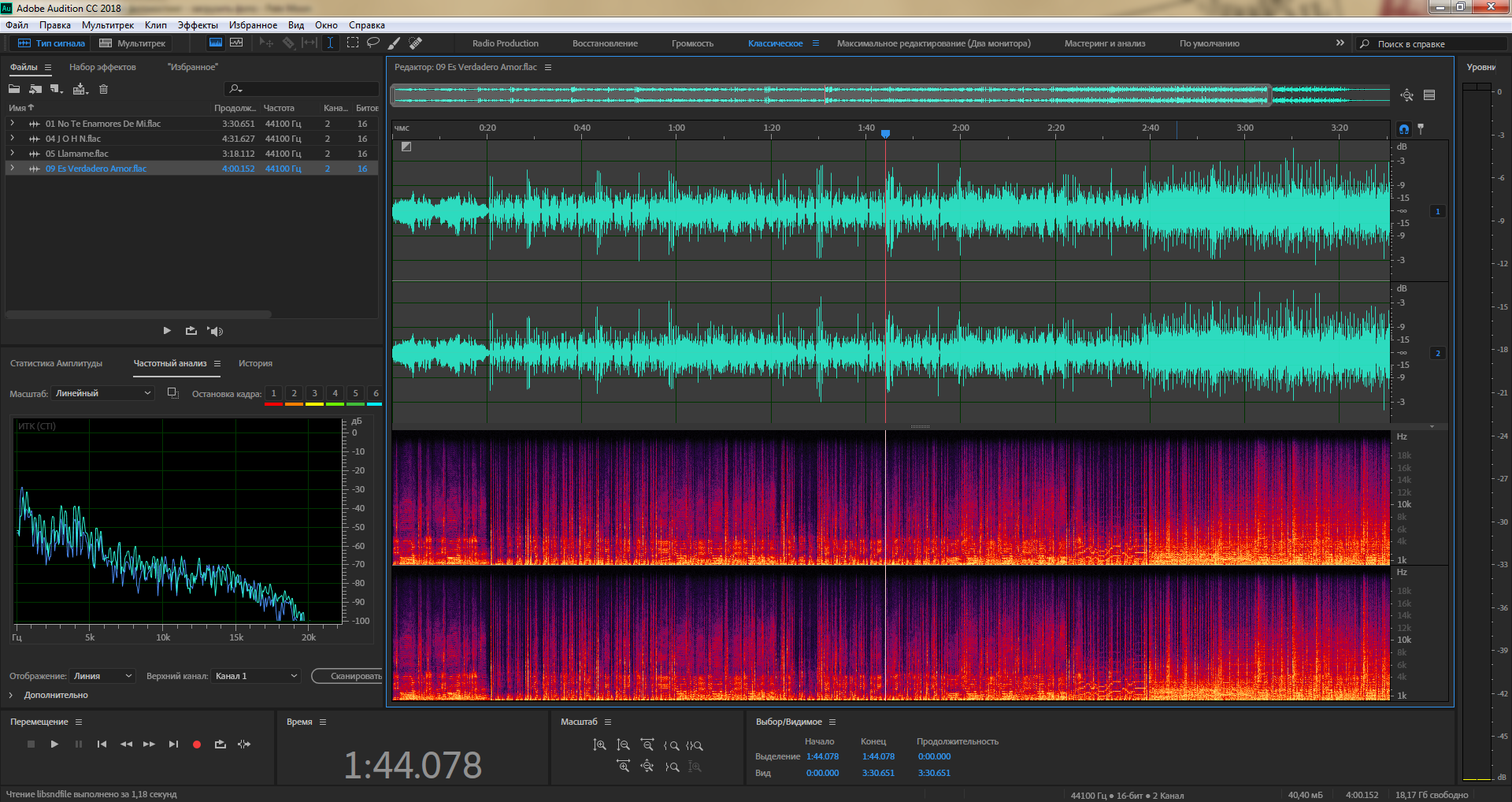This screenshot has height=802, width=1512.
Task: Select the Lasso selection tool
Action: (373, 43)
